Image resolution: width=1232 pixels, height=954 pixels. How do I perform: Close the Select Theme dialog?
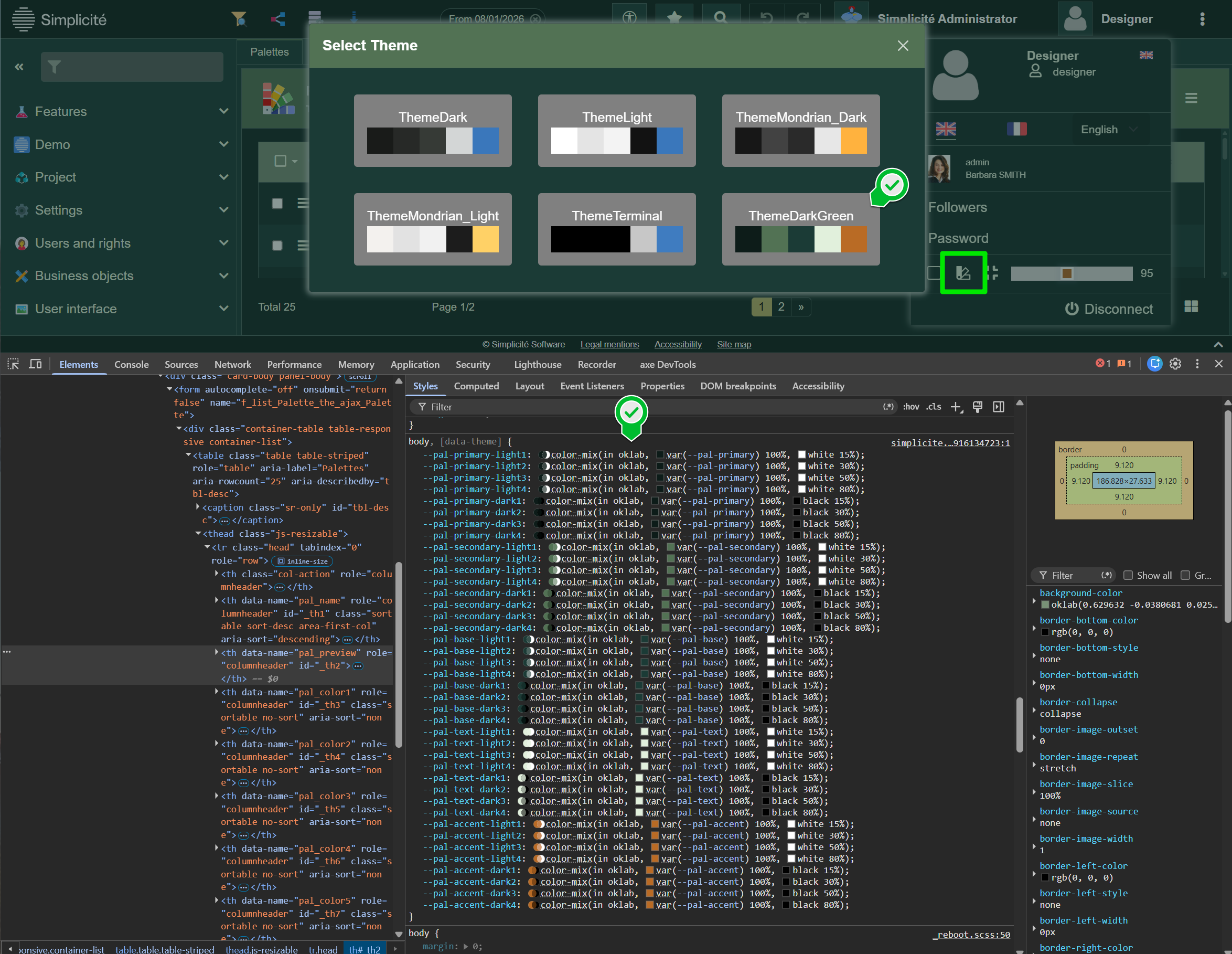click(x=903, y=46)
